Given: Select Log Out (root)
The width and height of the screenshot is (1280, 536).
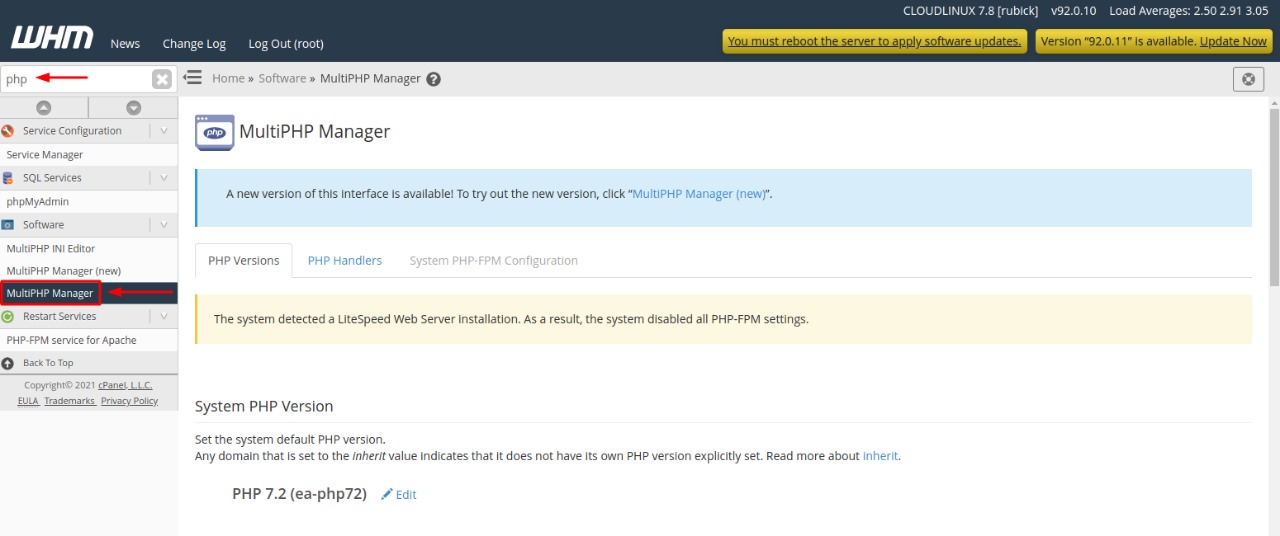Looking at the screenshot, I should [x=286, y=44].
